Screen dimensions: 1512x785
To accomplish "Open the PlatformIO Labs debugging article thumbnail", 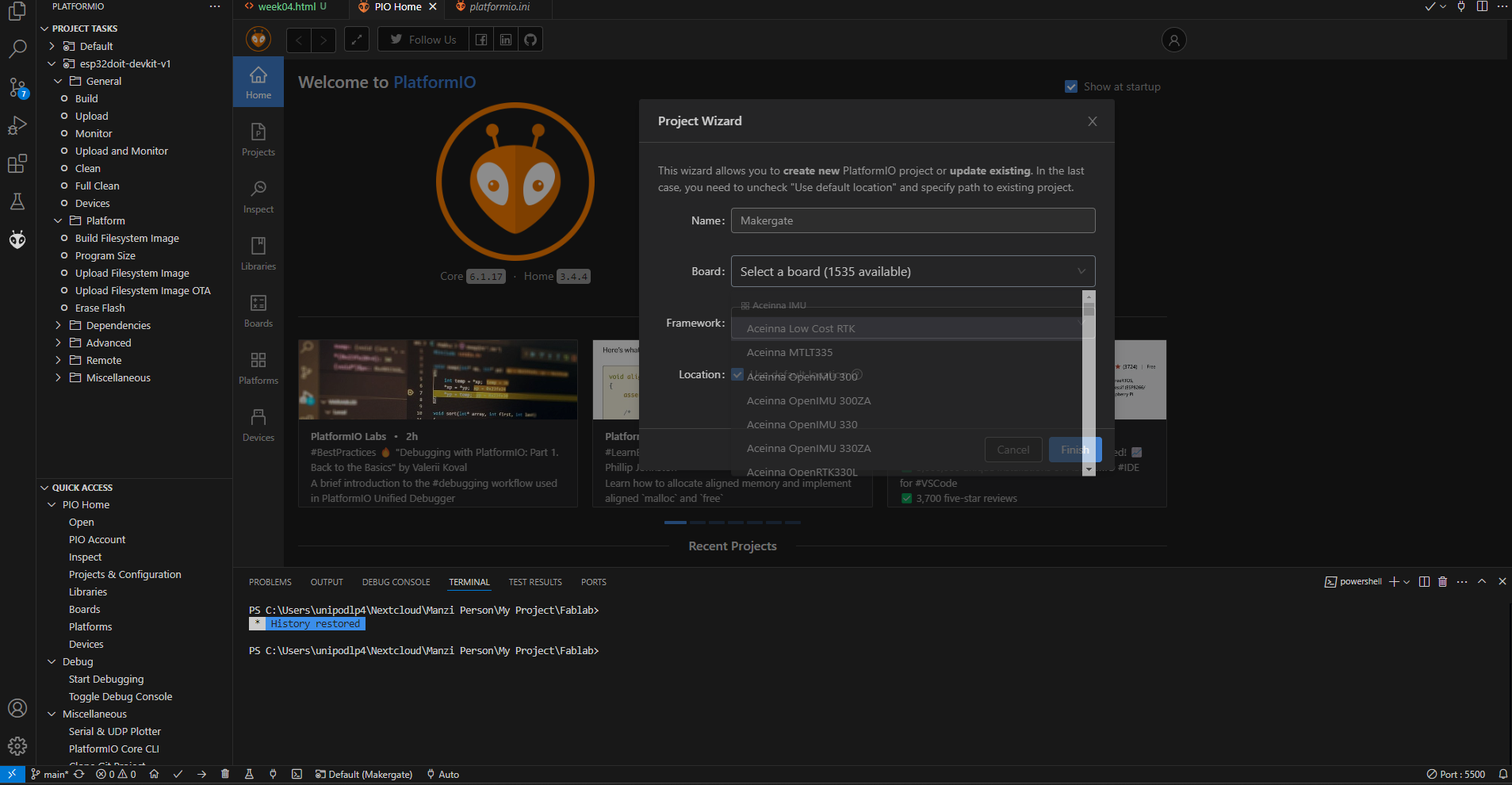I will click(438, 380).
